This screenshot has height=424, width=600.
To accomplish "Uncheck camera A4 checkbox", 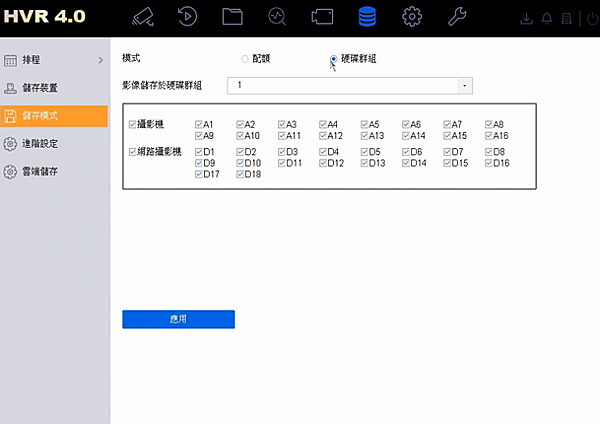I will tap(323, 124).
